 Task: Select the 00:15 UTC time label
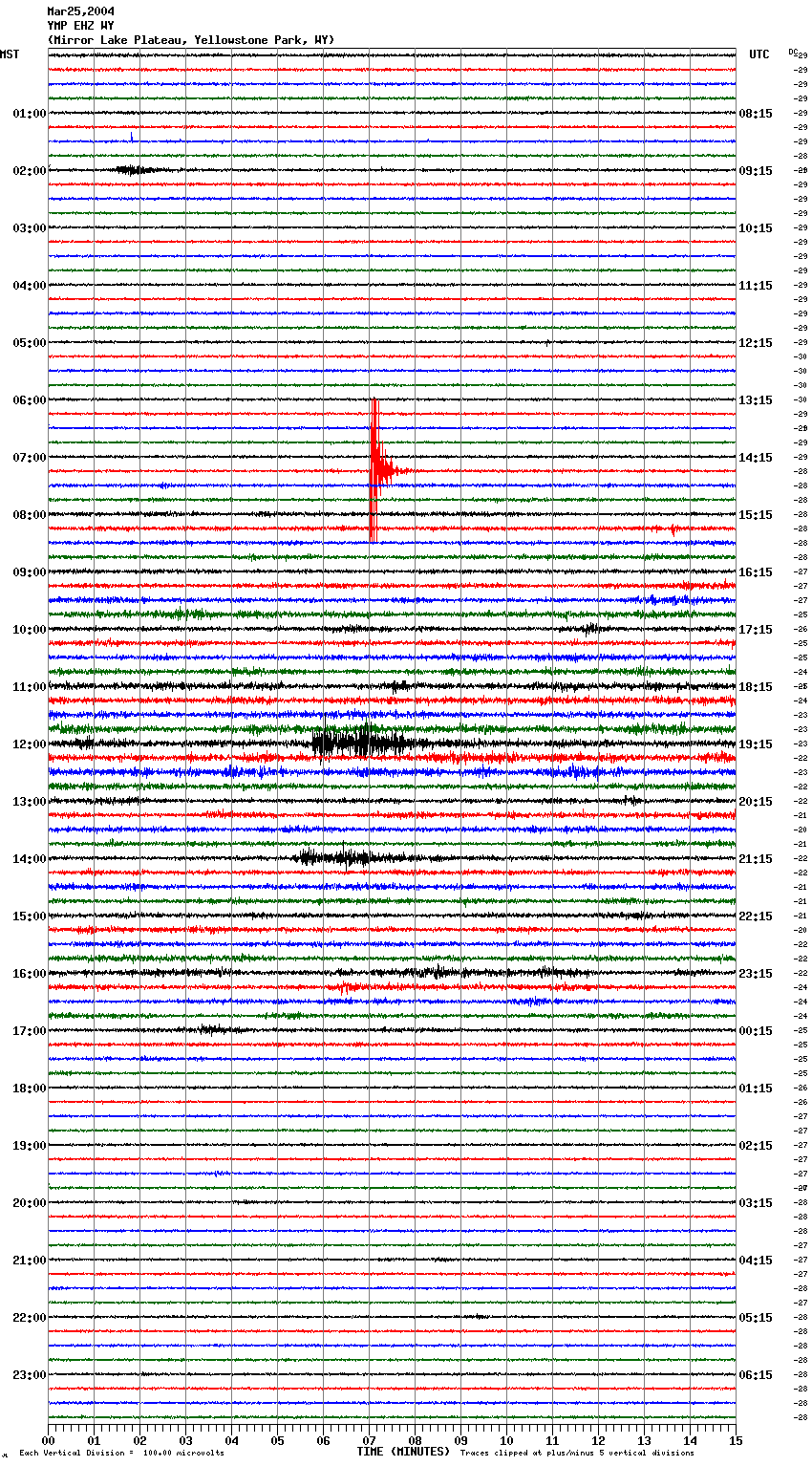click(x=756, y=1031)
